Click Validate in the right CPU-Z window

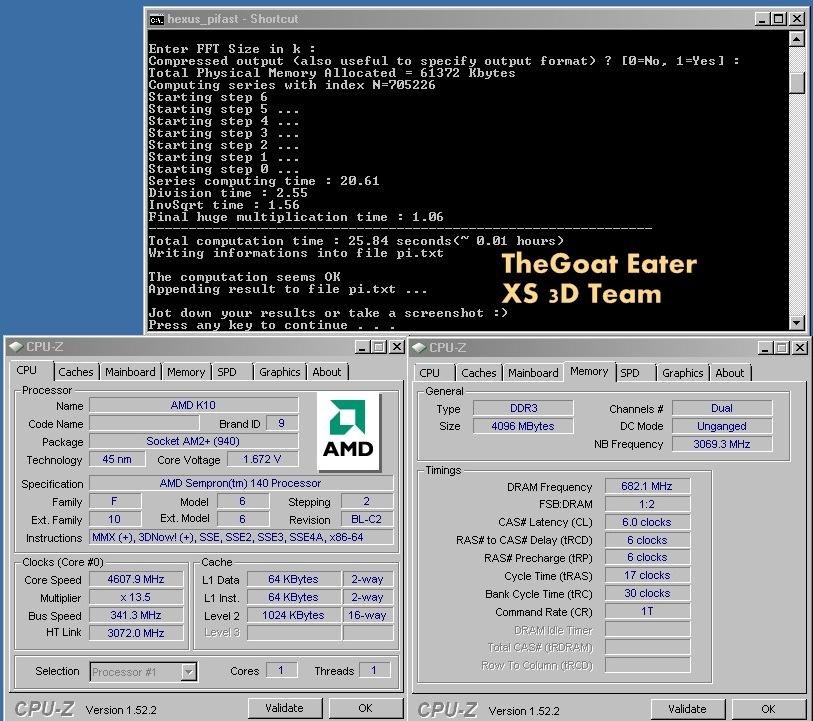pyautogui.click(x=688, y=709)
